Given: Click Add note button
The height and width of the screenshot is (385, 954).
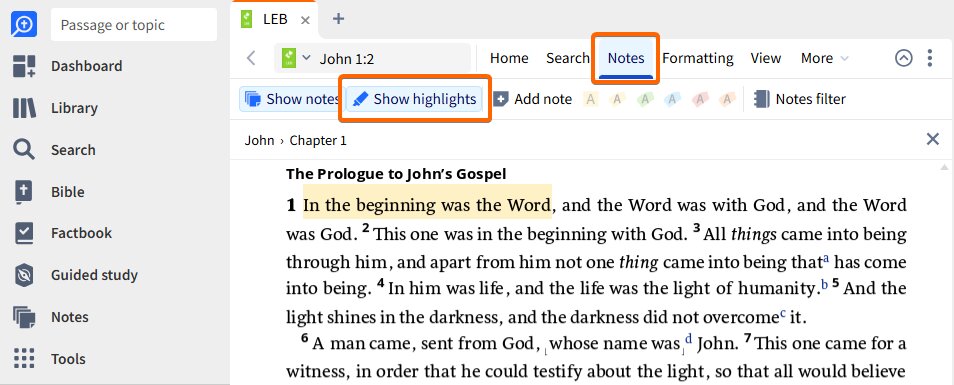Looking at the screenshot, I should (532, 99).
